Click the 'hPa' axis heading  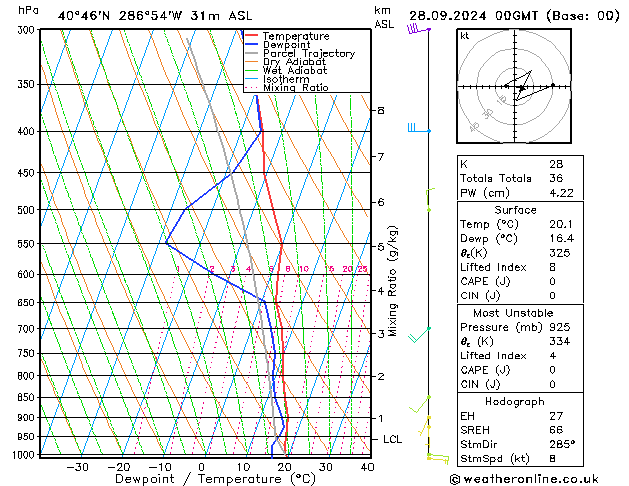coord(28,11)
